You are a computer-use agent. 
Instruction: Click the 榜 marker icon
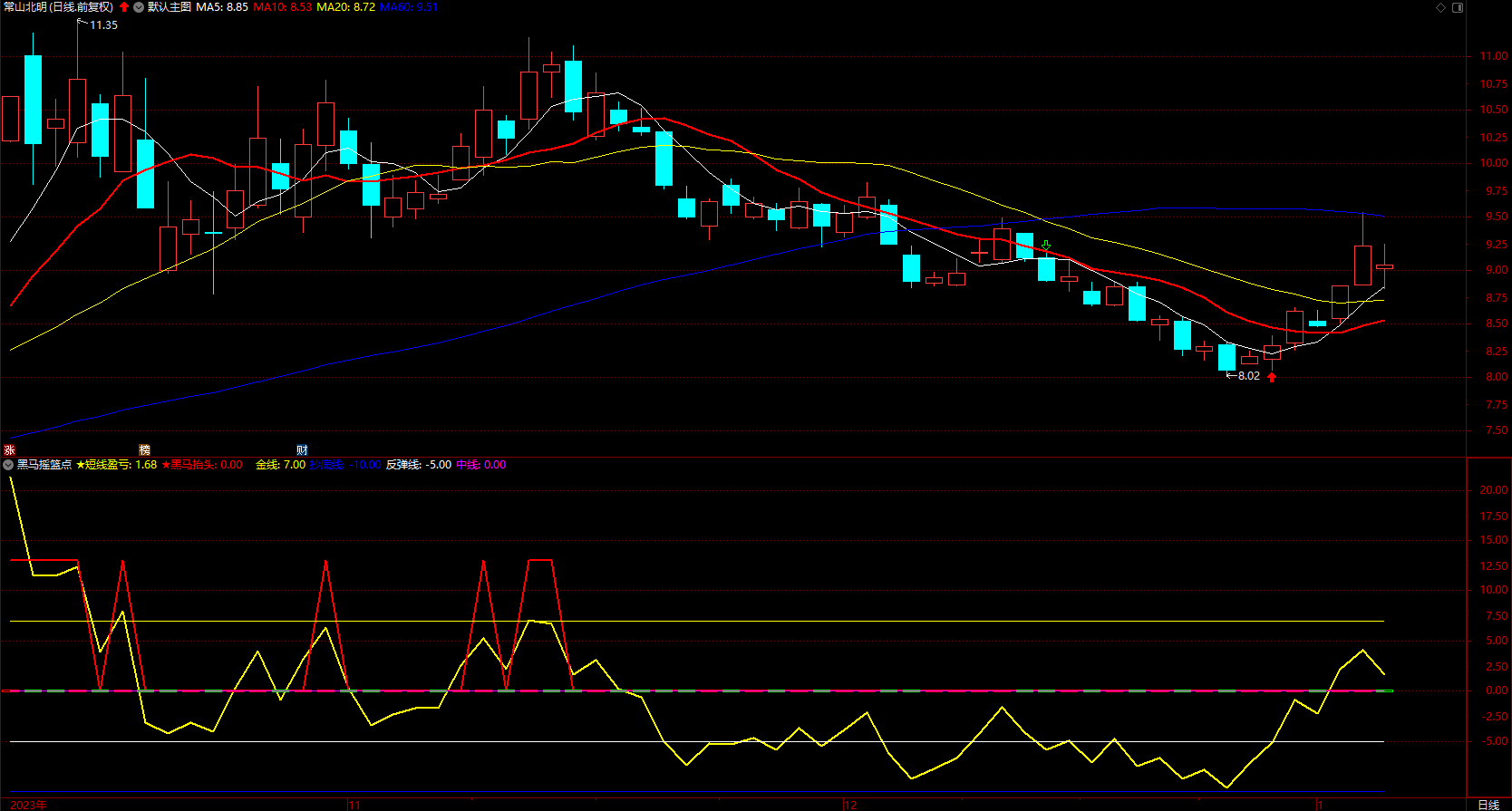tap(144, 450)
